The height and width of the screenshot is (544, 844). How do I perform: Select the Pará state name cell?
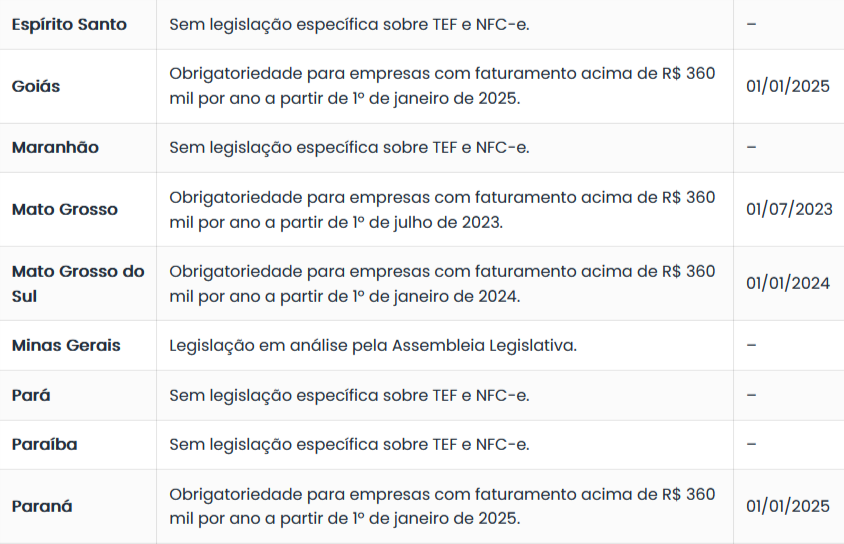[x=31, y=395]
